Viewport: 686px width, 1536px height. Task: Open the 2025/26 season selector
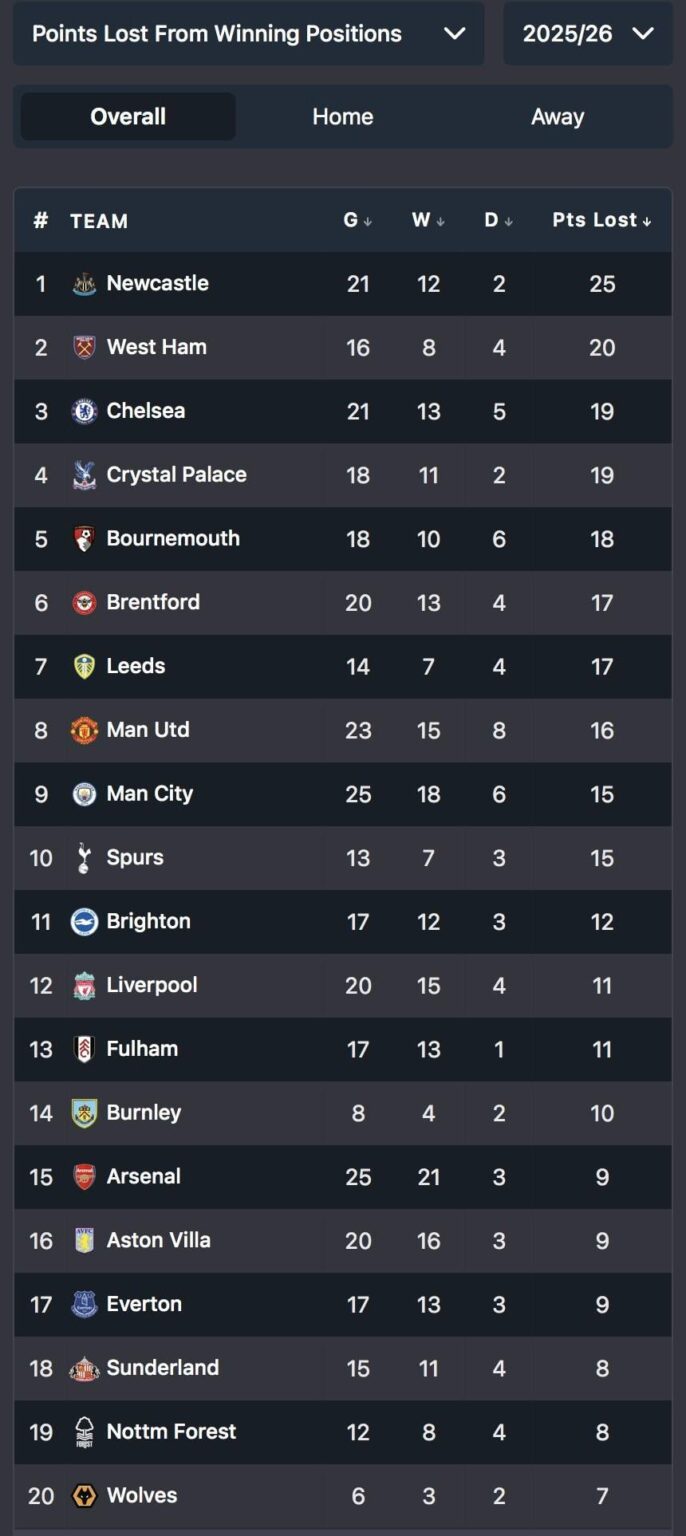[x=588, y=31]
